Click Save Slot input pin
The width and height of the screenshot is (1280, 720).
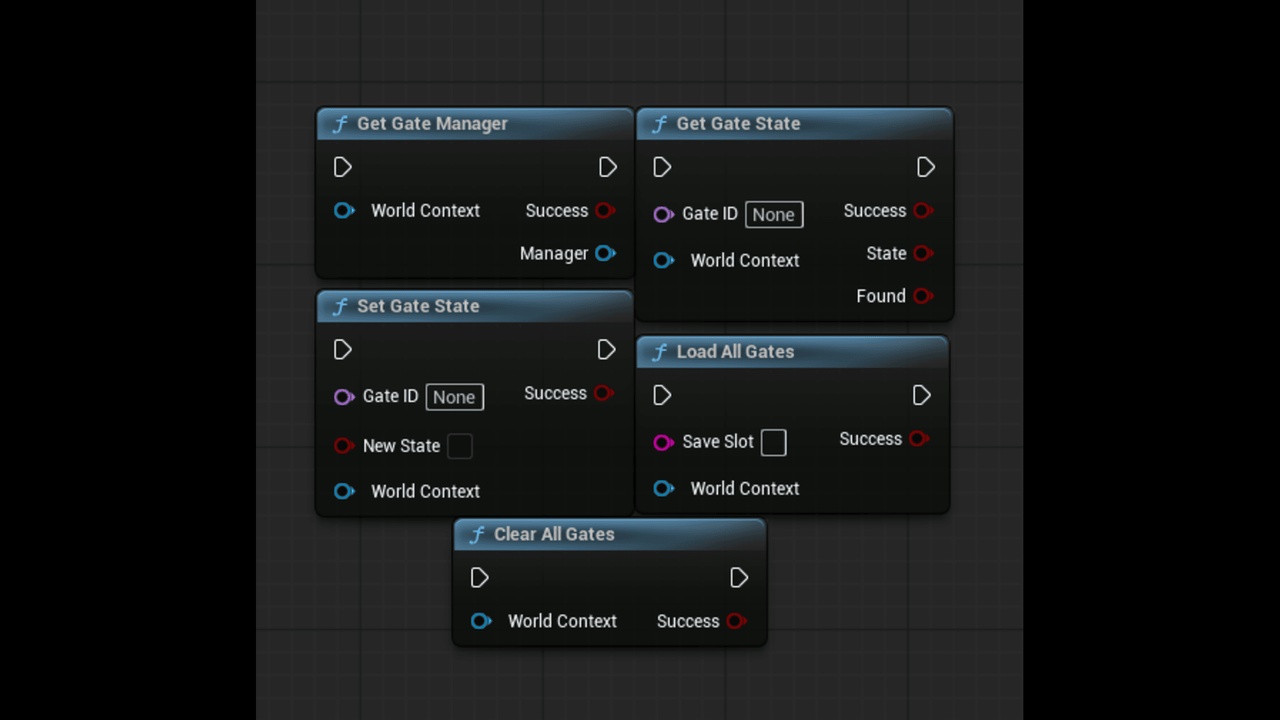point(663,442)
